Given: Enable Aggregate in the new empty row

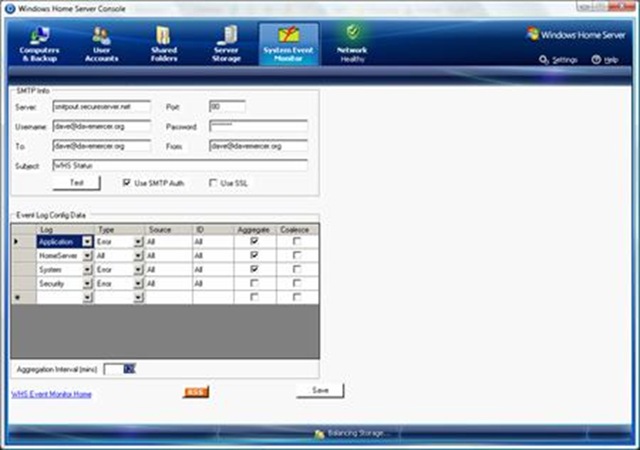Looking at the screenshot, I should point(254,297).
